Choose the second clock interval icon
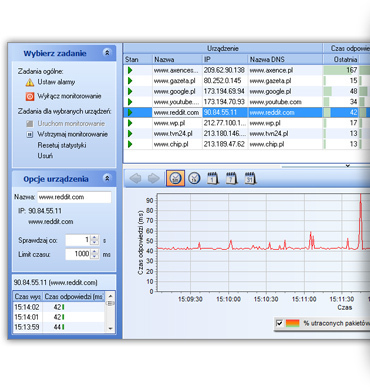Image resolution: width=370 pixels, height=387 pixels. tap(194, 178)
